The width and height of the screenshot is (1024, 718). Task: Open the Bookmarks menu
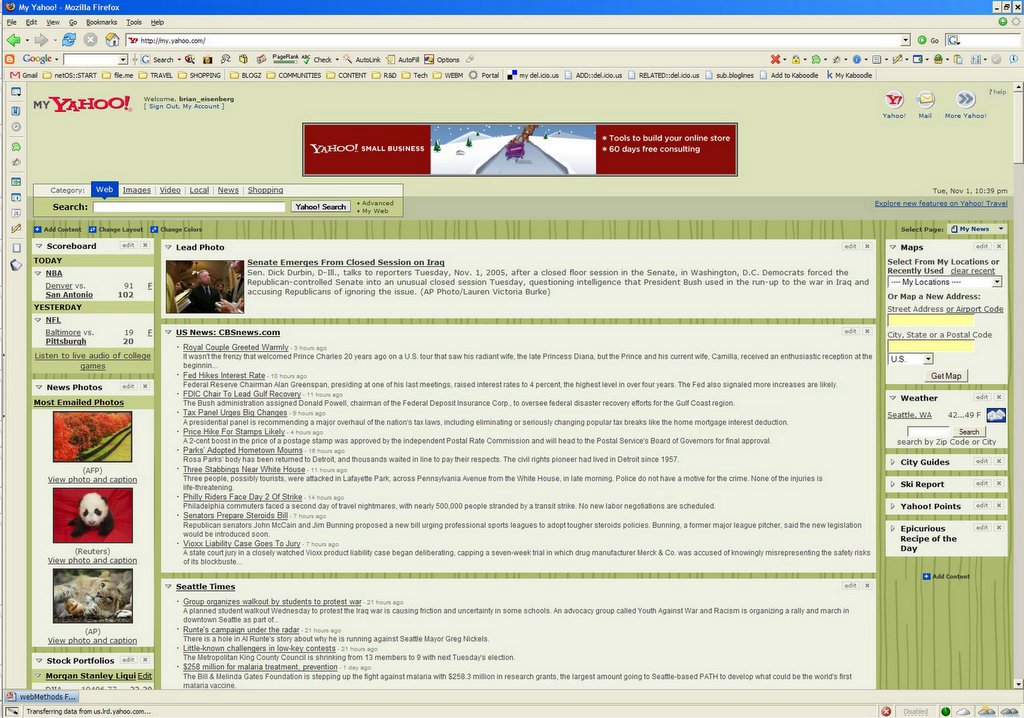(x=101, y=22)
